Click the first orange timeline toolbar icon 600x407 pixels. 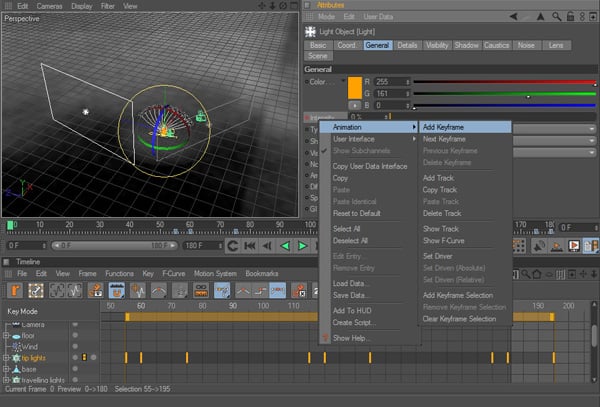coord(15,290)
